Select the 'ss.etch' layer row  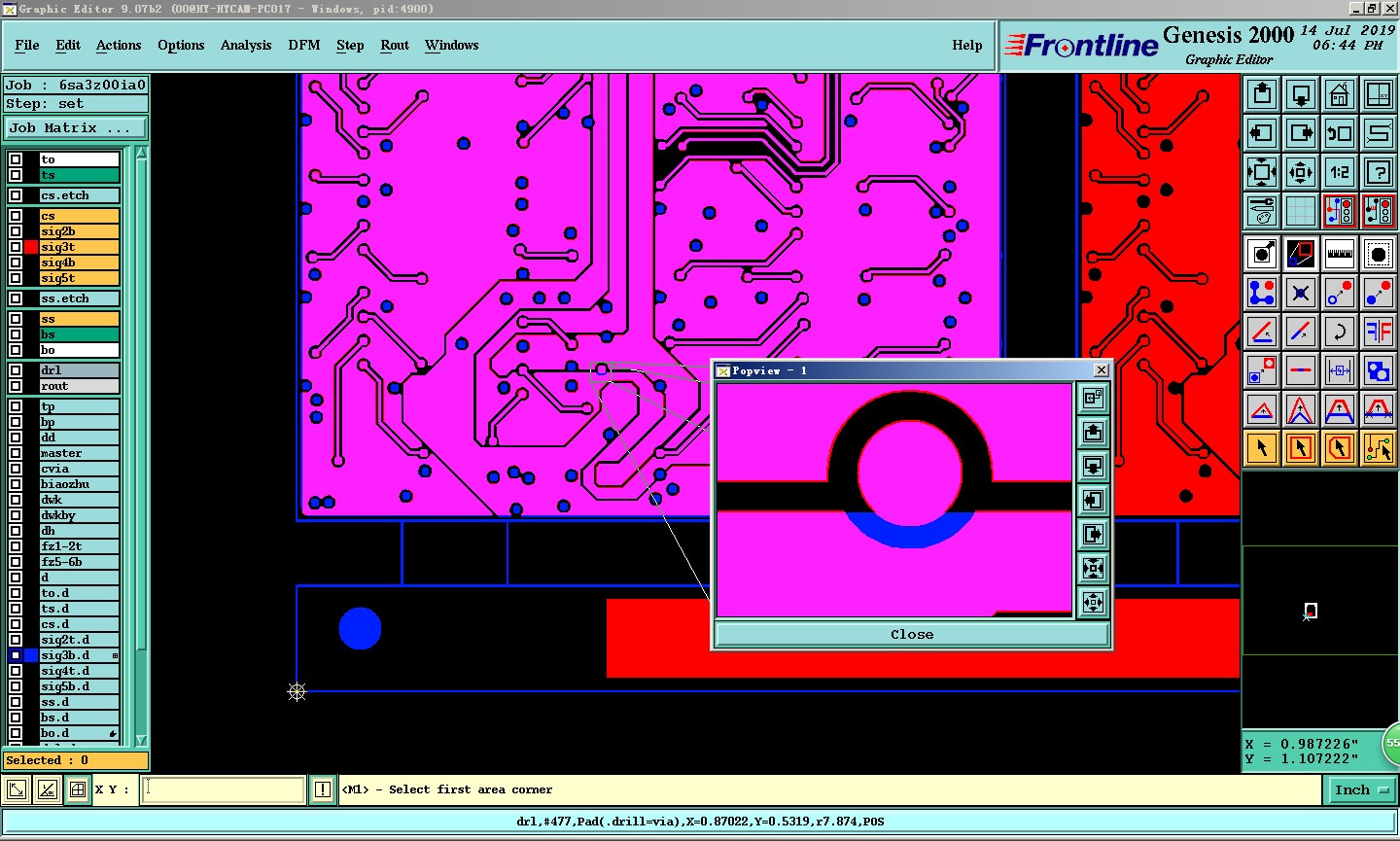tap(79, 298)
